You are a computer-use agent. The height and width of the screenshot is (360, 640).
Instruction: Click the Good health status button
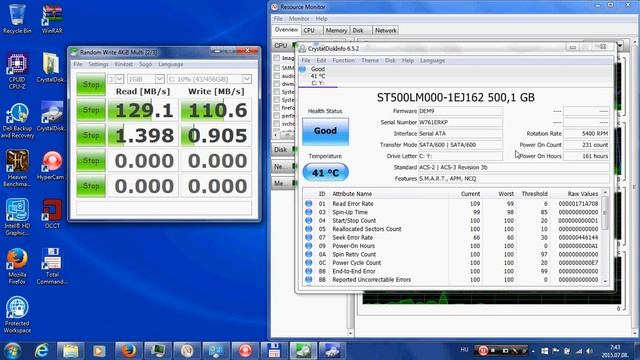click(x=325, y=131)
